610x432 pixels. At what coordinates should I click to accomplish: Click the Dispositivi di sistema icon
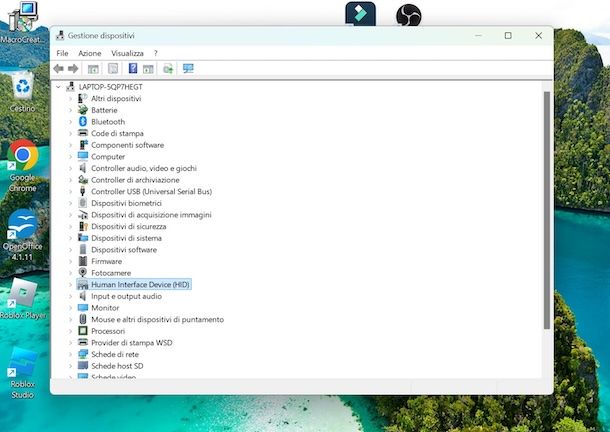point(82,237)
